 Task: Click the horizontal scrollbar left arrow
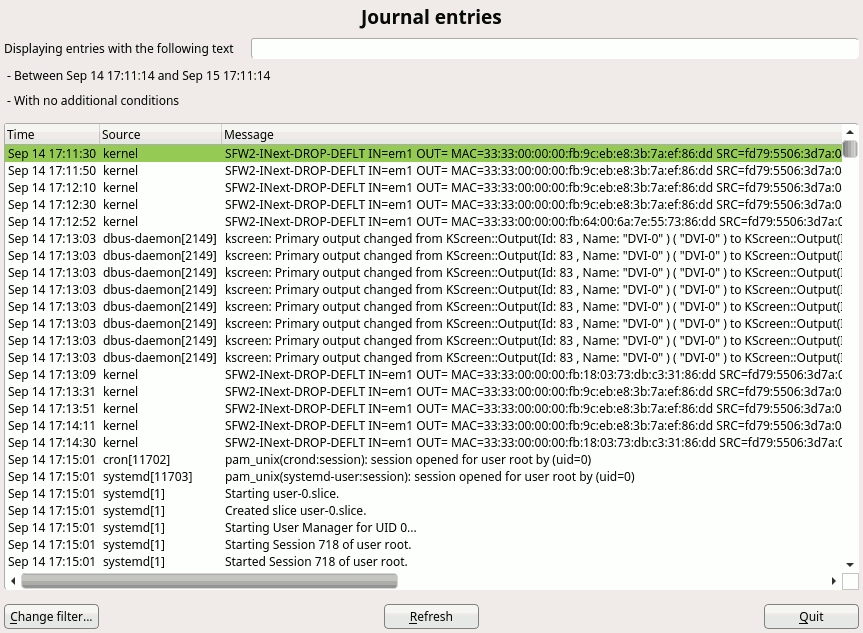coord(13,580)
